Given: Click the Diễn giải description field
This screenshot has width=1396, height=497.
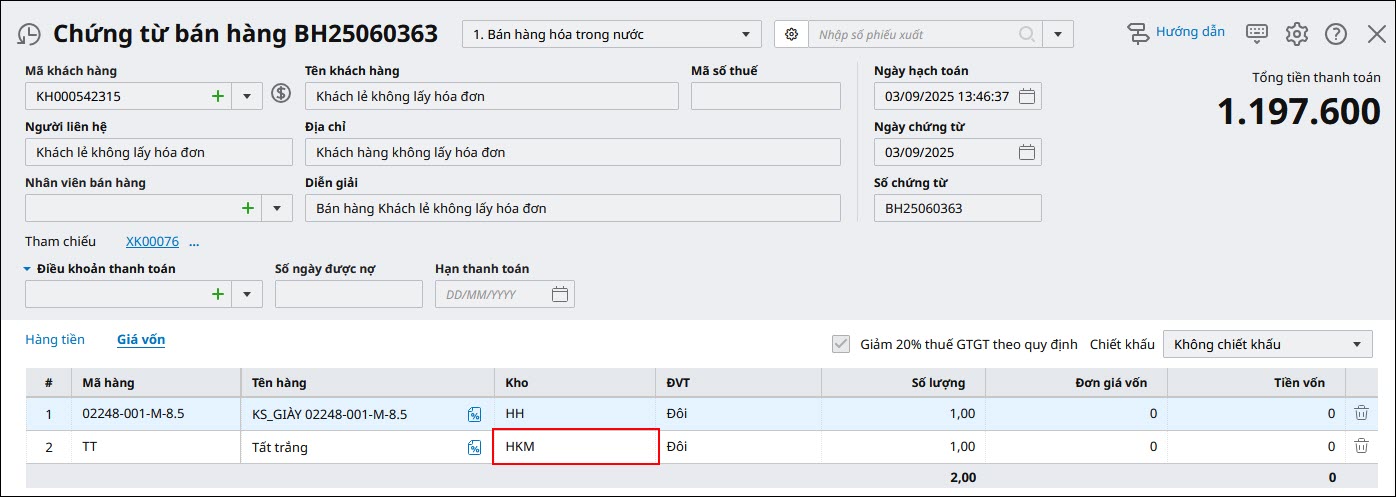Looking at the screenshot, I should [573, 208].
